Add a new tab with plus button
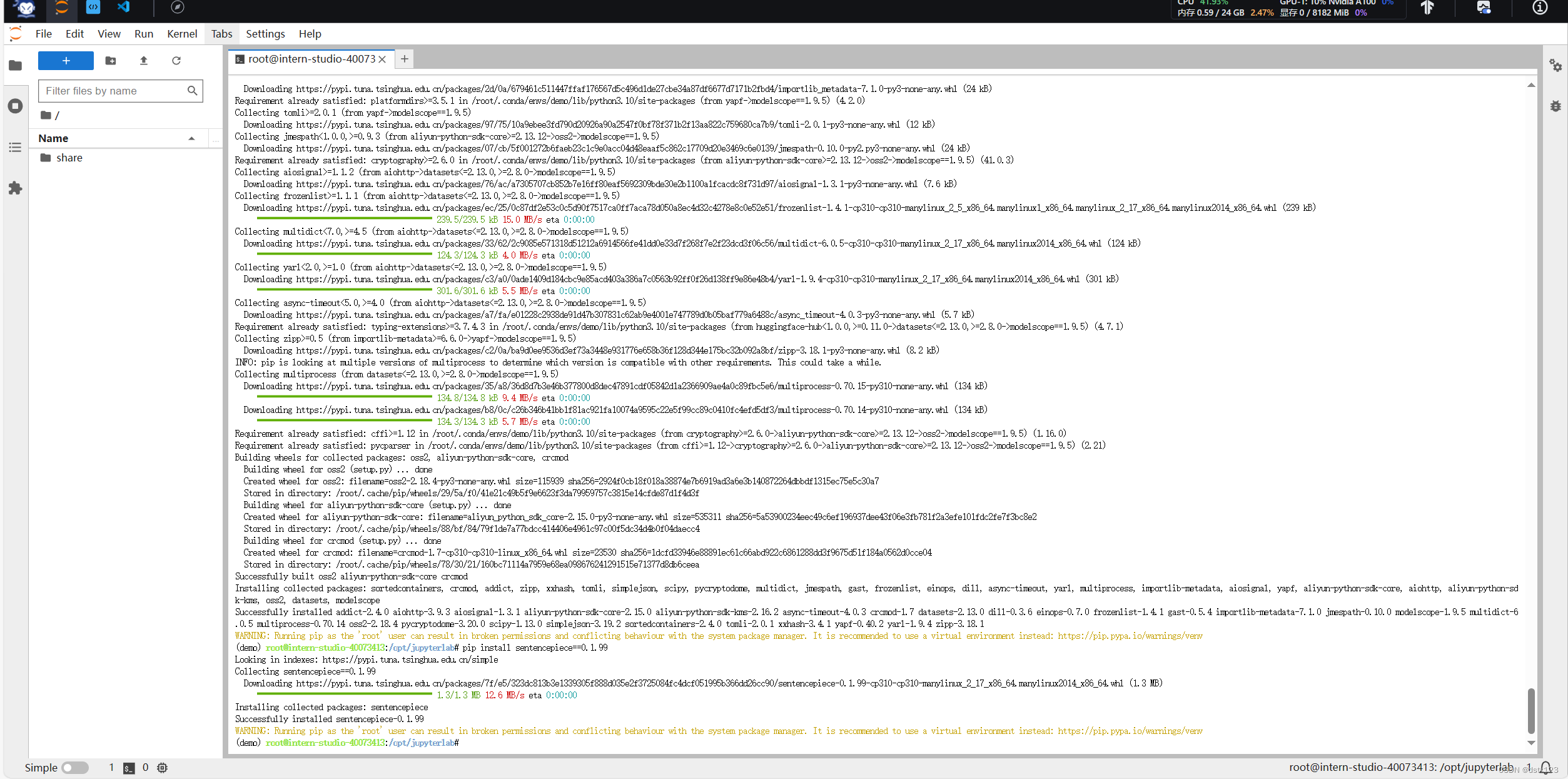The width and height of the screenshot is (1568, 779). point(405,59)
